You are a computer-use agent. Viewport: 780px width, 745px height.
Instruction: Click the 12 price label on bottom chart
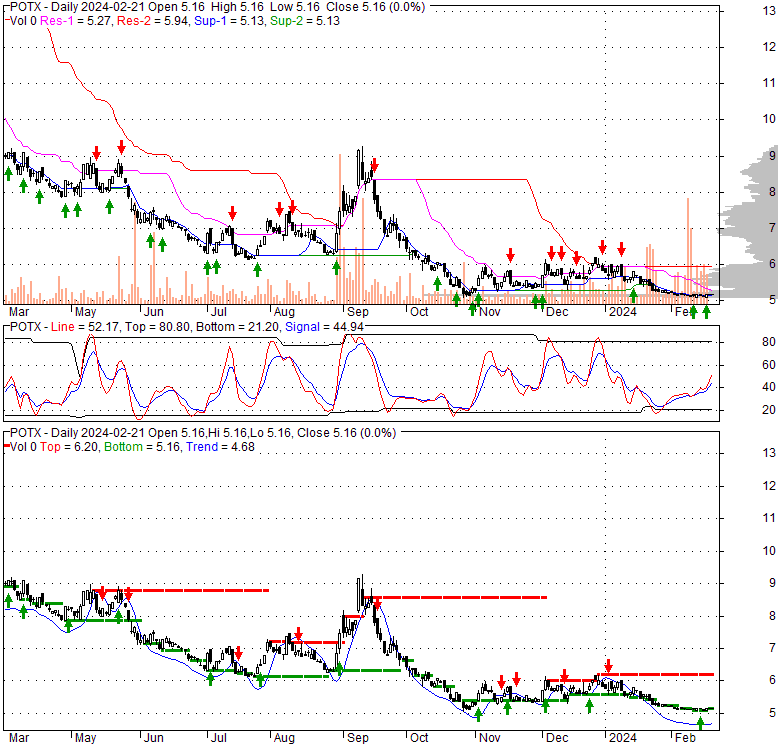[769, 485]
